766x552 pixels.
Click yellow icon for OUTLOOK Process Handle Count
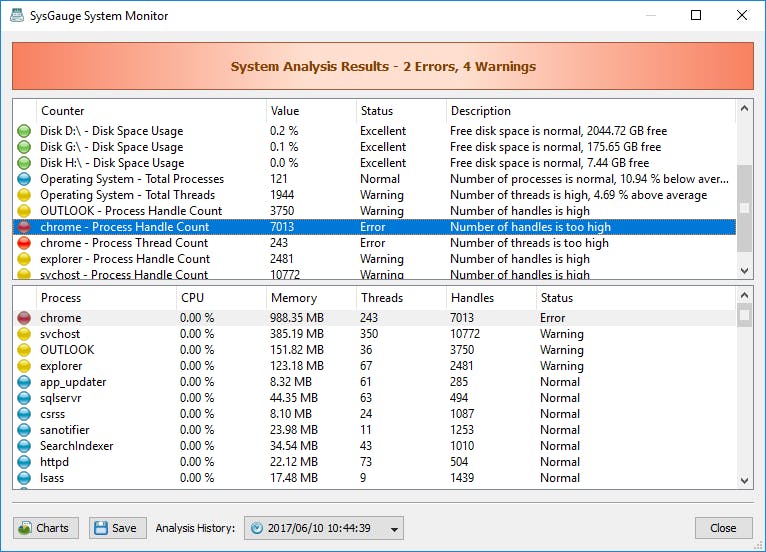click(x=24, y=211)
